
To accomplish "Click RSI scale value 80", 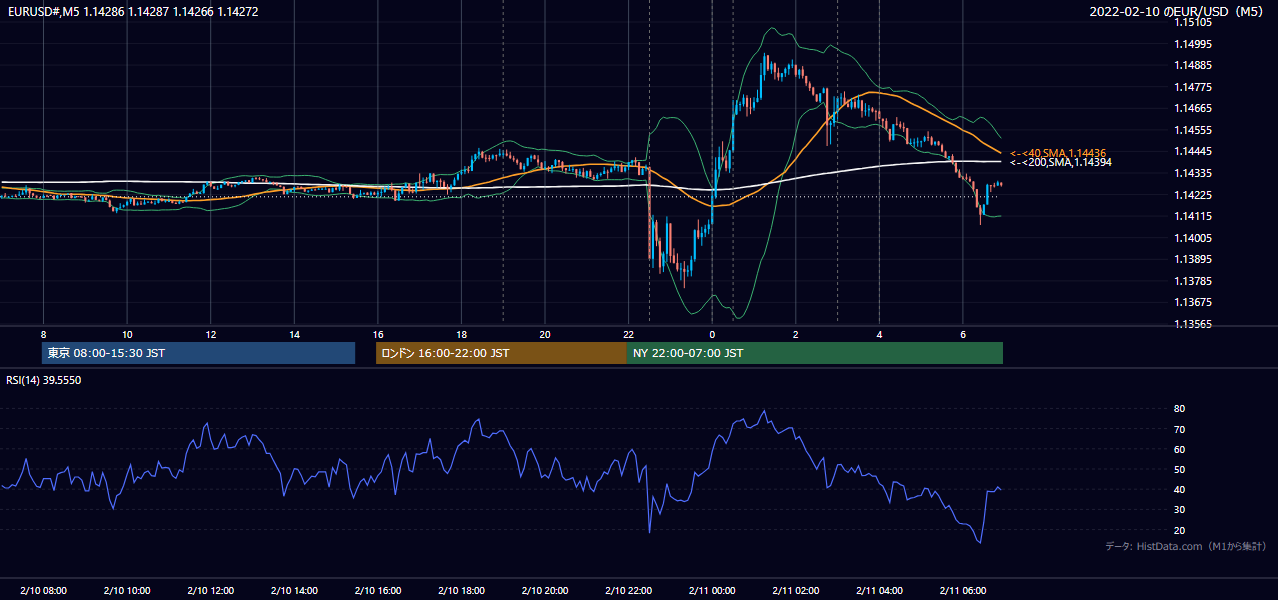I will tap(1180, 409).
